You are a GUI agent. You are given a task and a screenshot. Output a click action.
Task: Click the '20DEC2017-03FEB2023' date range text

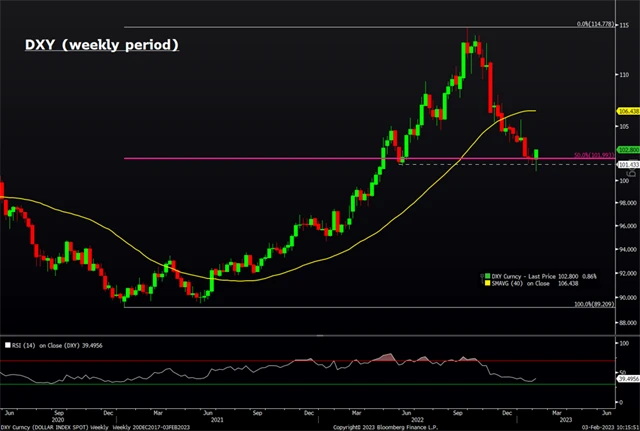pos(162,427)
